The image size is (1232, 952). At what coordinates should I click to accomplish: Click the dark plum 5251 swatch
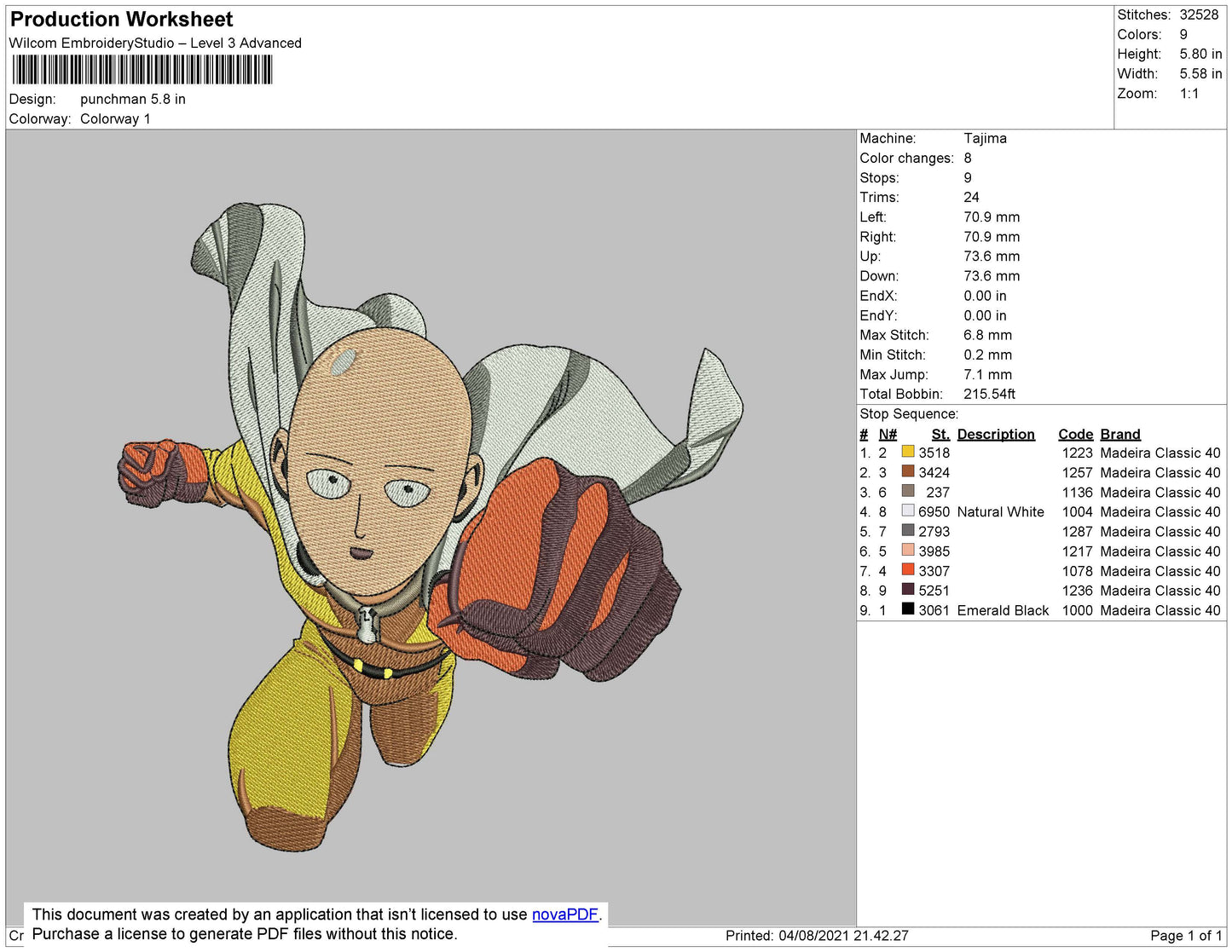[908, 589]
